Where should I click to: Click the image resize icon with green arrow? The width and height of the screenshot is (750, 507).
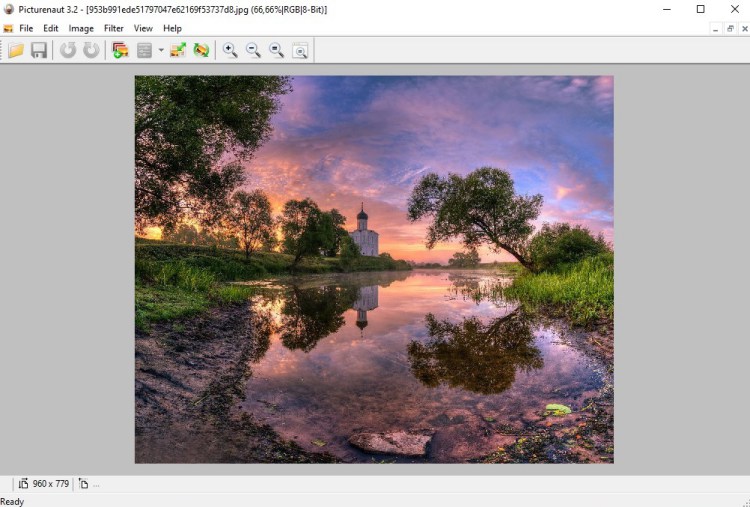(179, 50)
